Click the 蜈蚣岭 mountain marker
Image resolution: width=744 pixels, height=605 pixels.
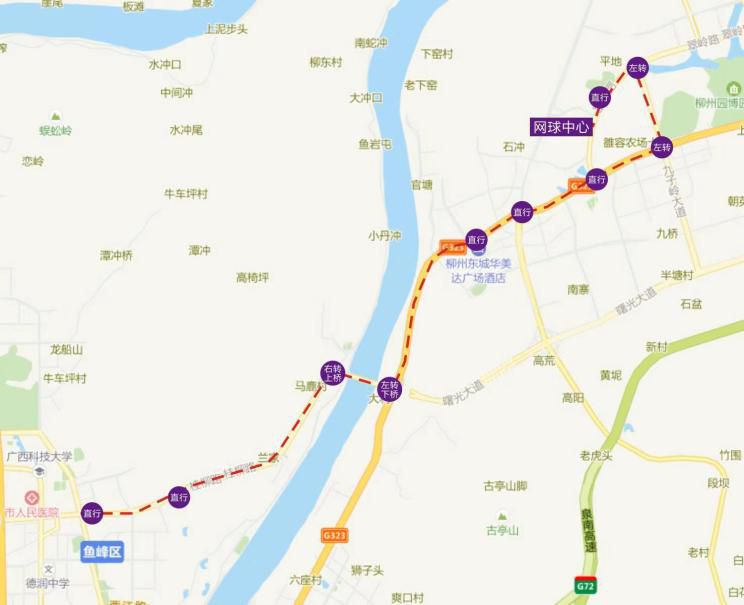(56, 116)
